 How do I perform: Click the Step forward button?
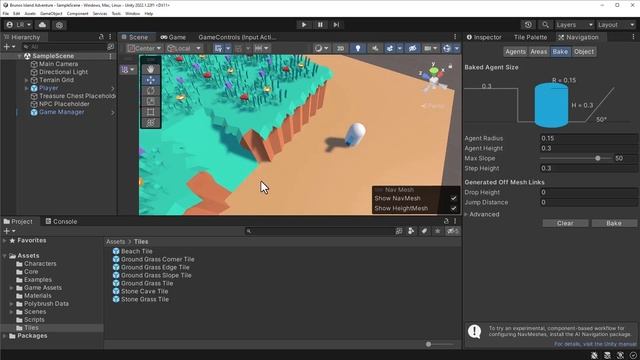336,25
